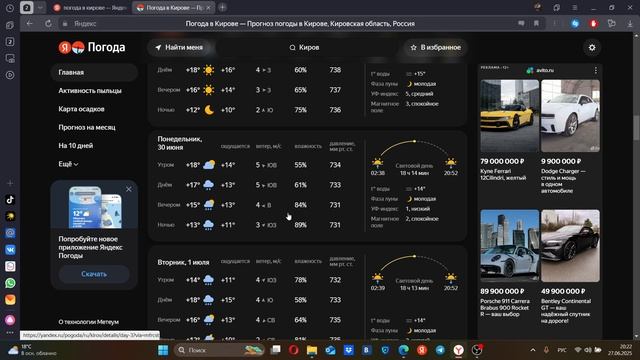Open yellow Ferrari 12Cilindri ad thumbnail
Image resolution: width=640 pixels, height=360 pixels.
point(509,116)
